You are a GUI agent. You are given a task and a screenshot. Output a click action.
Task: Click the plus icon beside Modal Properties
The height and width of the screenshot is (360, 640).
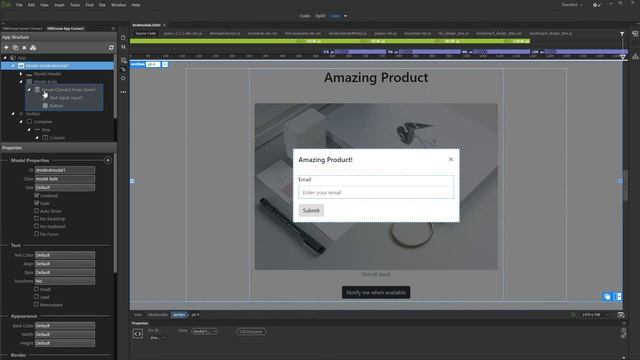point(108,160)
